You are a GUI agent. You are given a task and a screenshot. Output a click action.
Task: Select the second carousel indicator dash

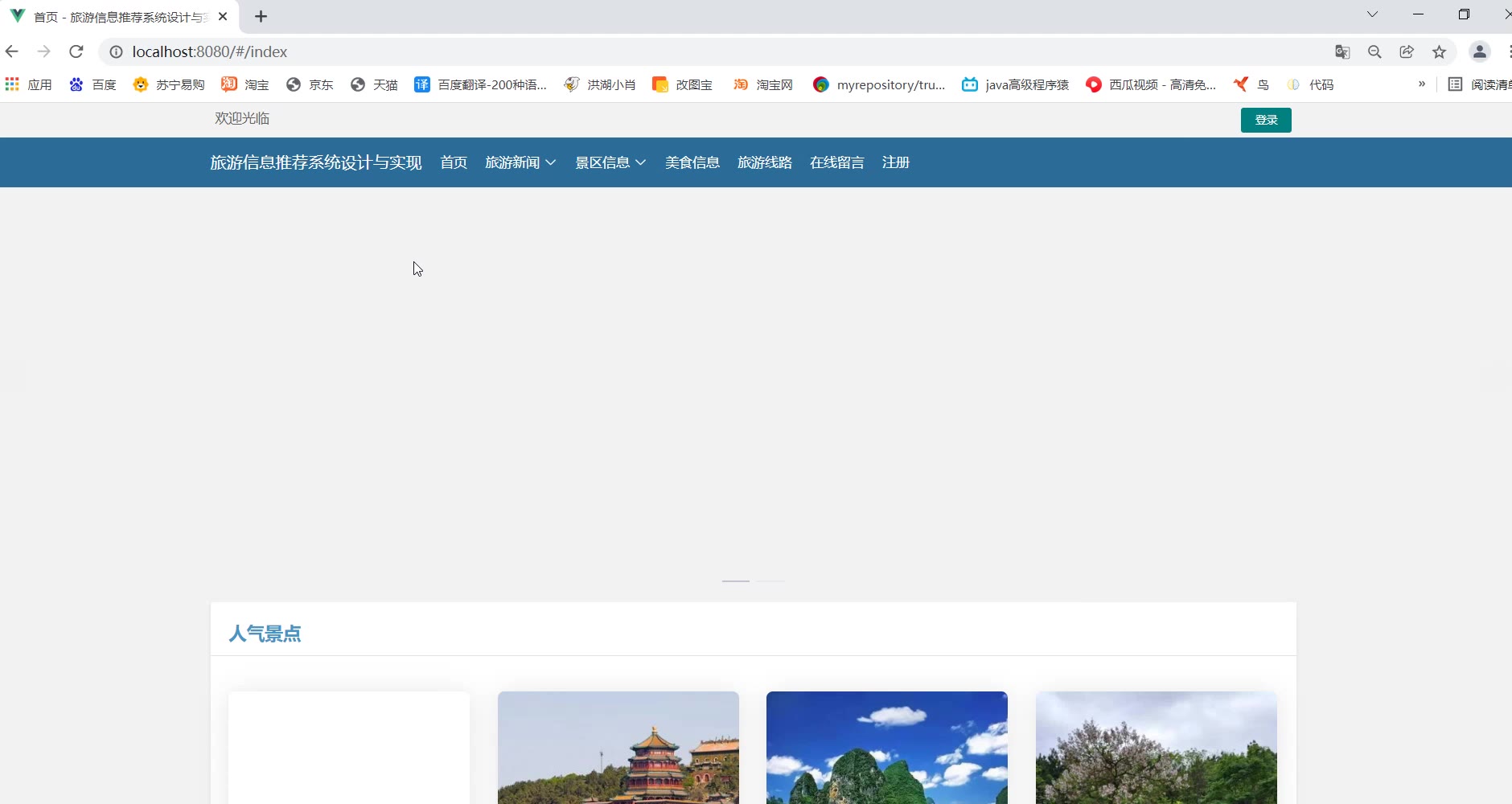(770, 580)
